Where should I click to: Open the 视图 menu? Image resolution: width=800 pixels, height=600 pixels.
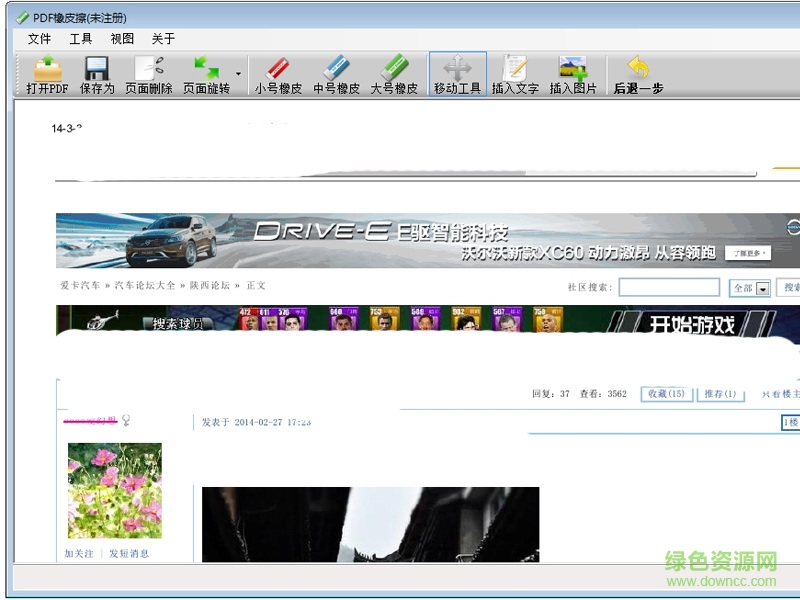[x=121, y=39]
